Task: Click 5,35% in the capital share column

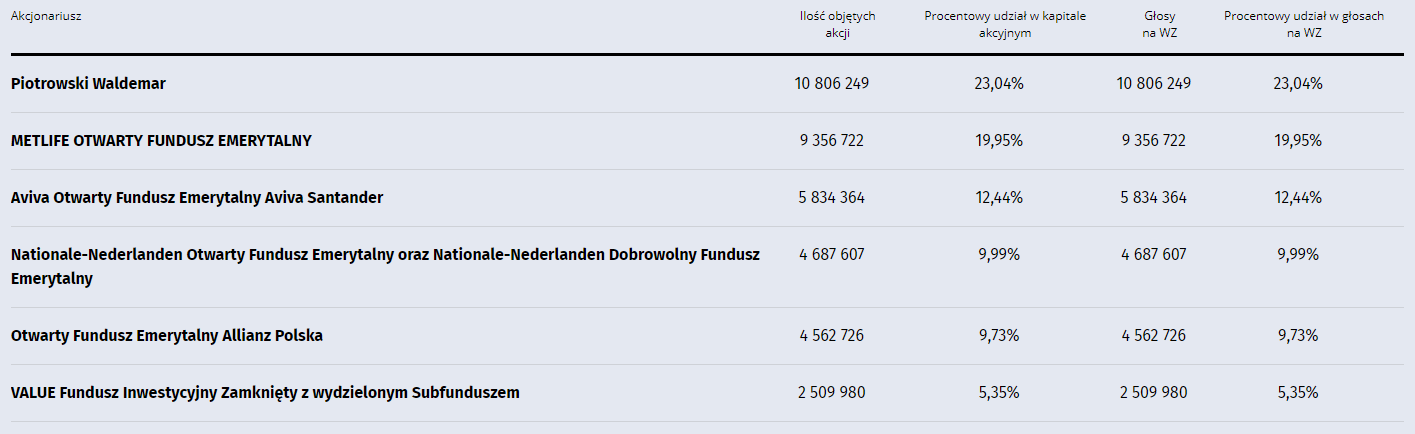Action: pyautogui.click(x=999, y=393)
